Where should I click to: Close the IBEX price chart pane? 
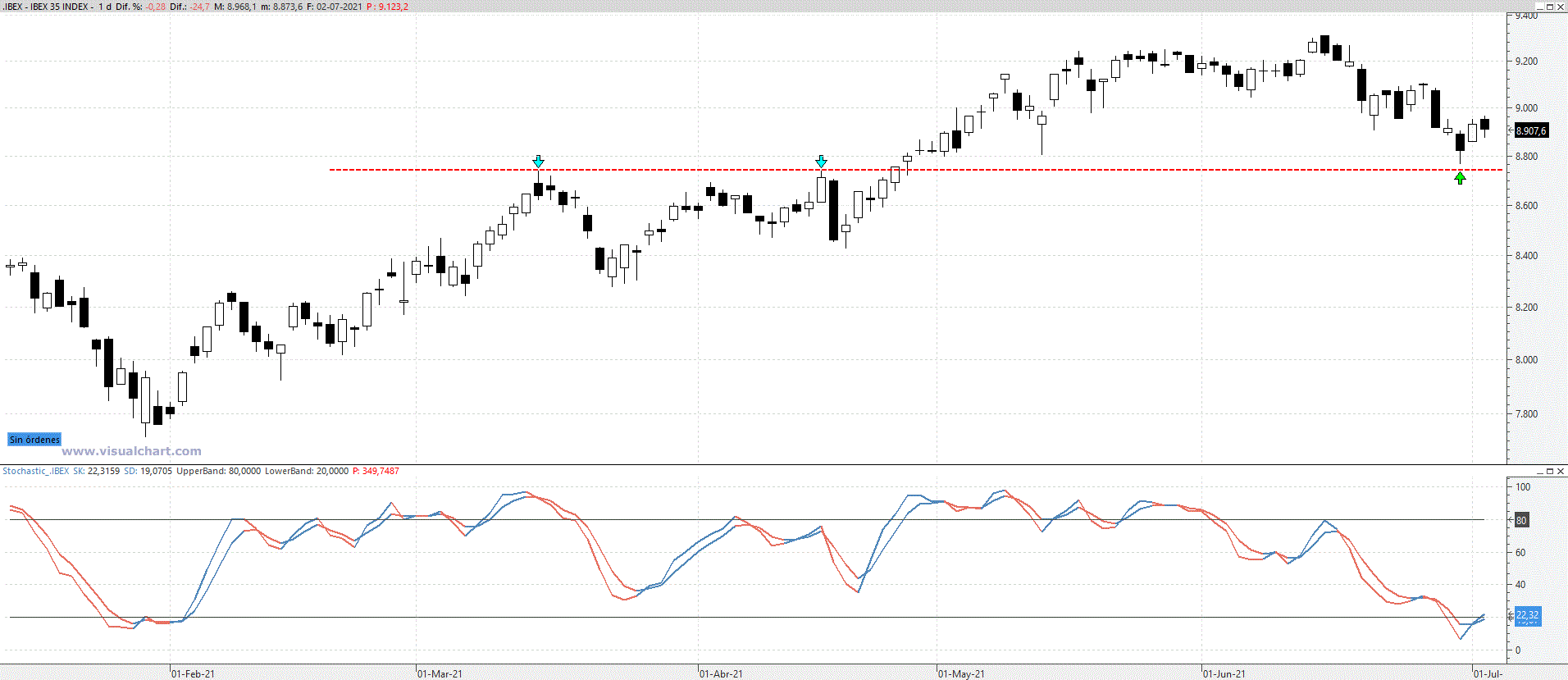coord(1561,7)
